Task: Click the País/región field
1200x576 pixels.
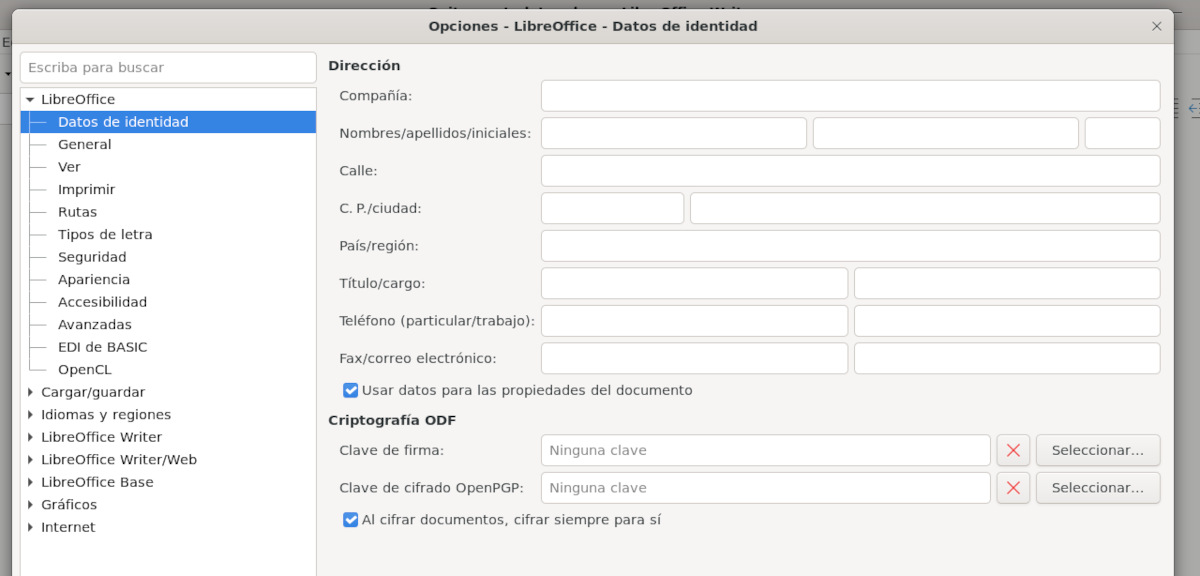Action: [x=851, y=246]
